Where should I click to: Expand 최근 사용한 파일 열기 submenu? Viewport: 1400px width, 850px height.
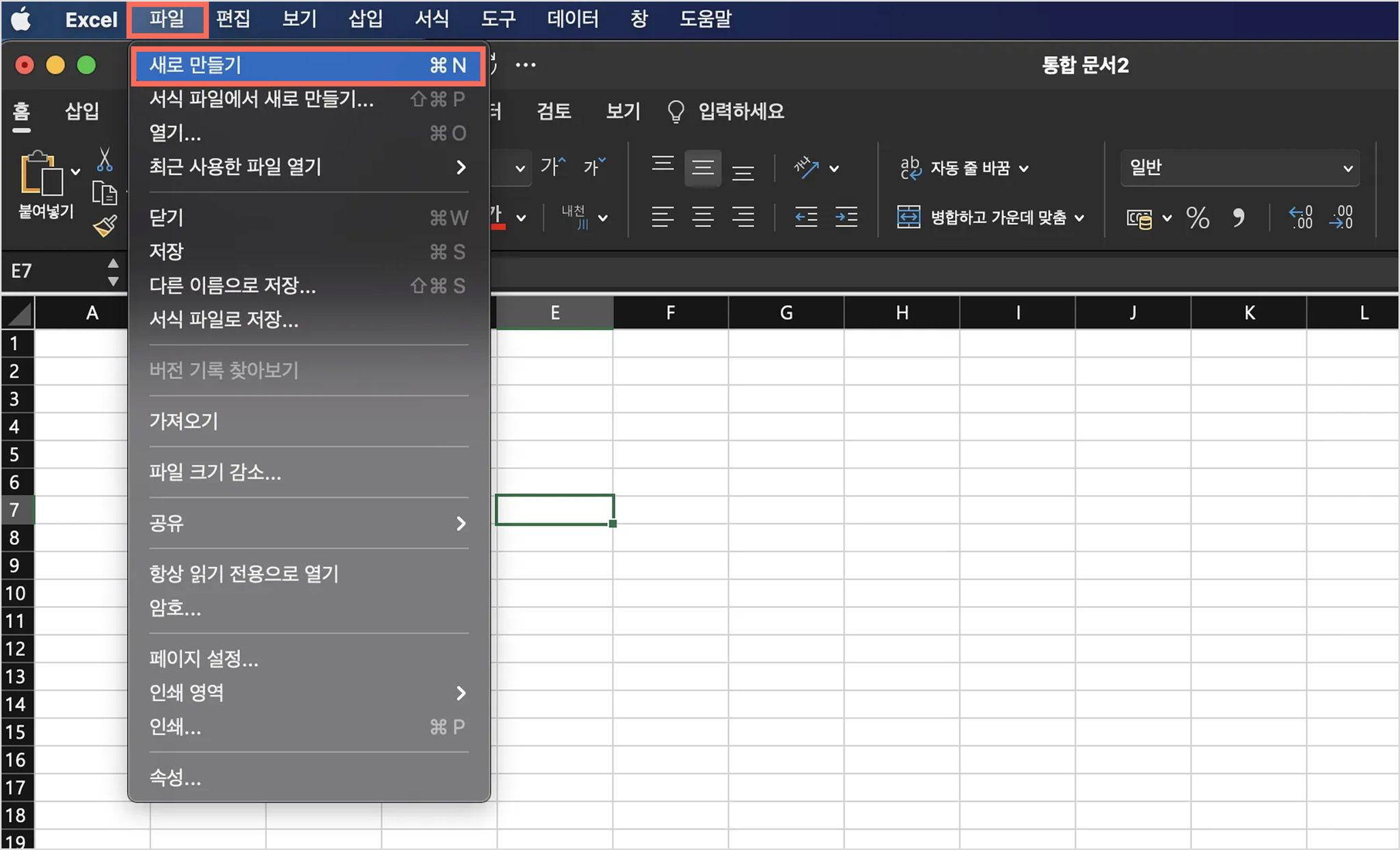tap(308, 167)
